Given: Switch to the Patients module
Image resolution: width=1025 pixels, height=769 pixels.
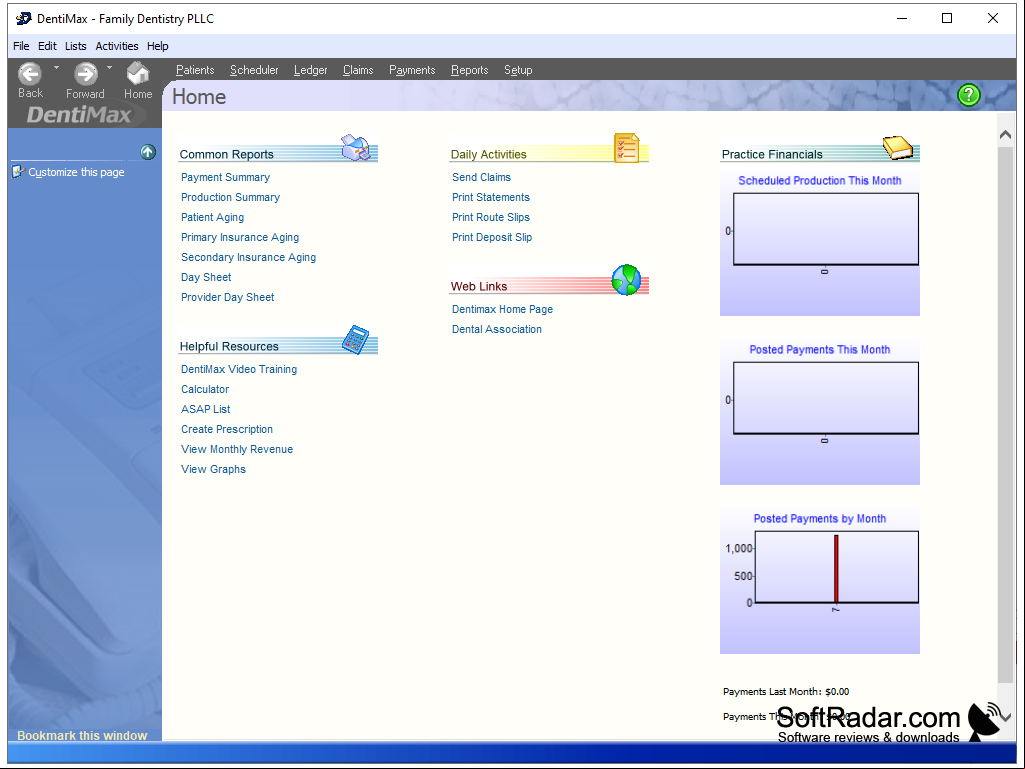Looking at the screenshot, I should 195,70.
